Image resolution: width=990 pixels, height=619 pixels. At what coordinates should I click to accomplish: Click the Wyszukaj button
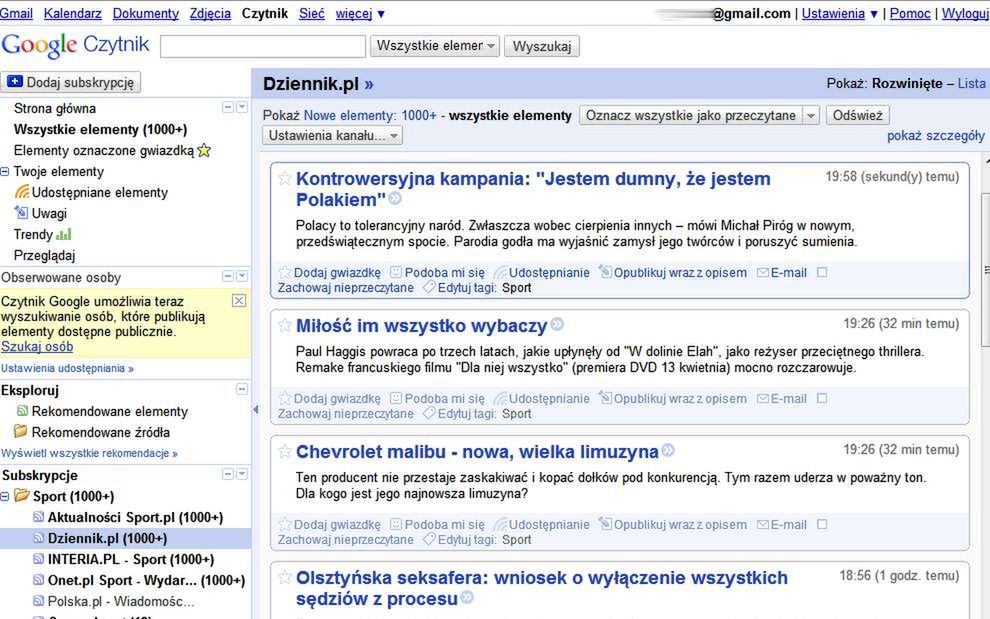coord(542,46)
